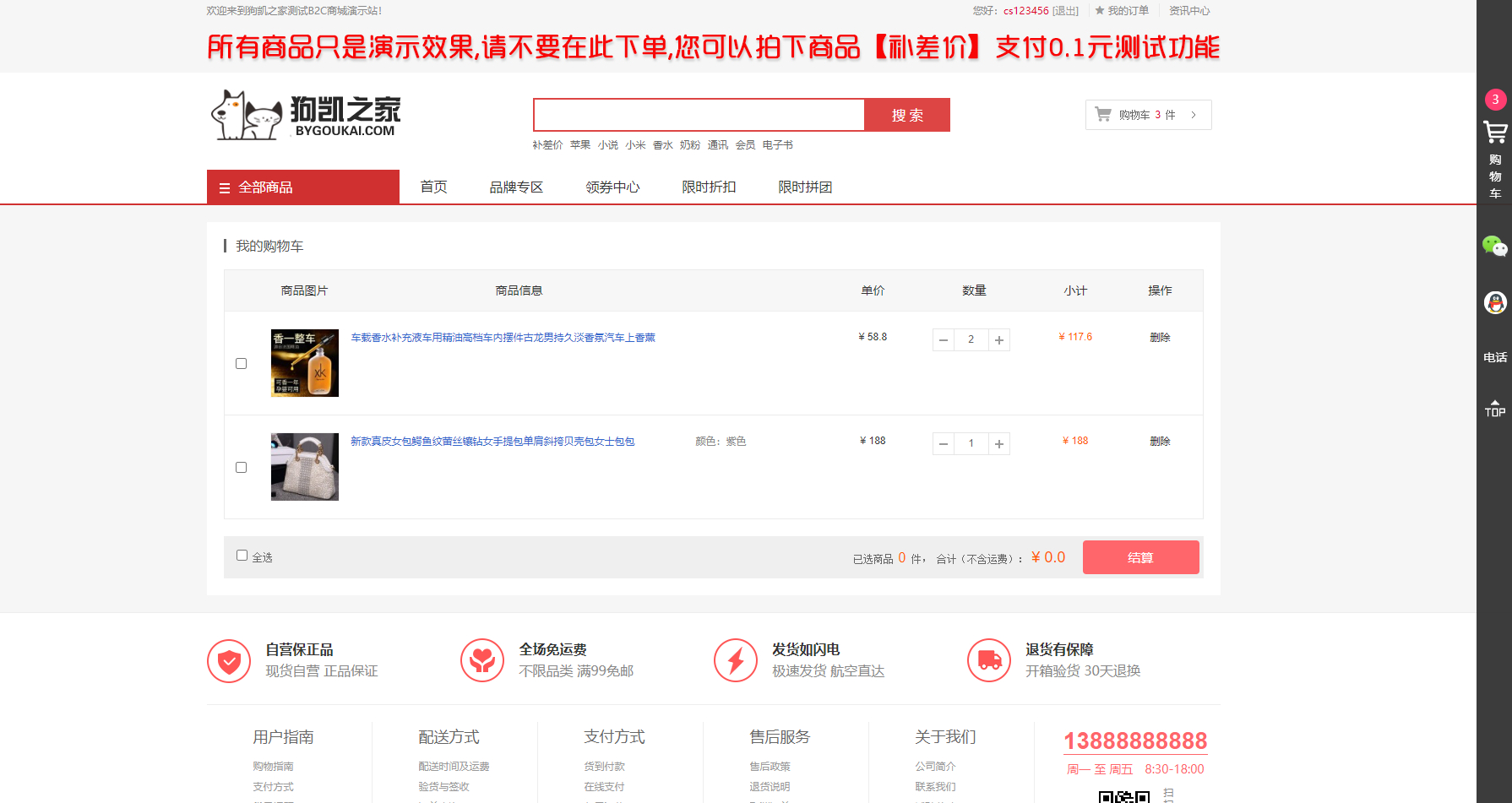This screenshot has width=1512, height=803.
Task: Check the checkbox for the 女士包包 item
Action: (242, 467)
